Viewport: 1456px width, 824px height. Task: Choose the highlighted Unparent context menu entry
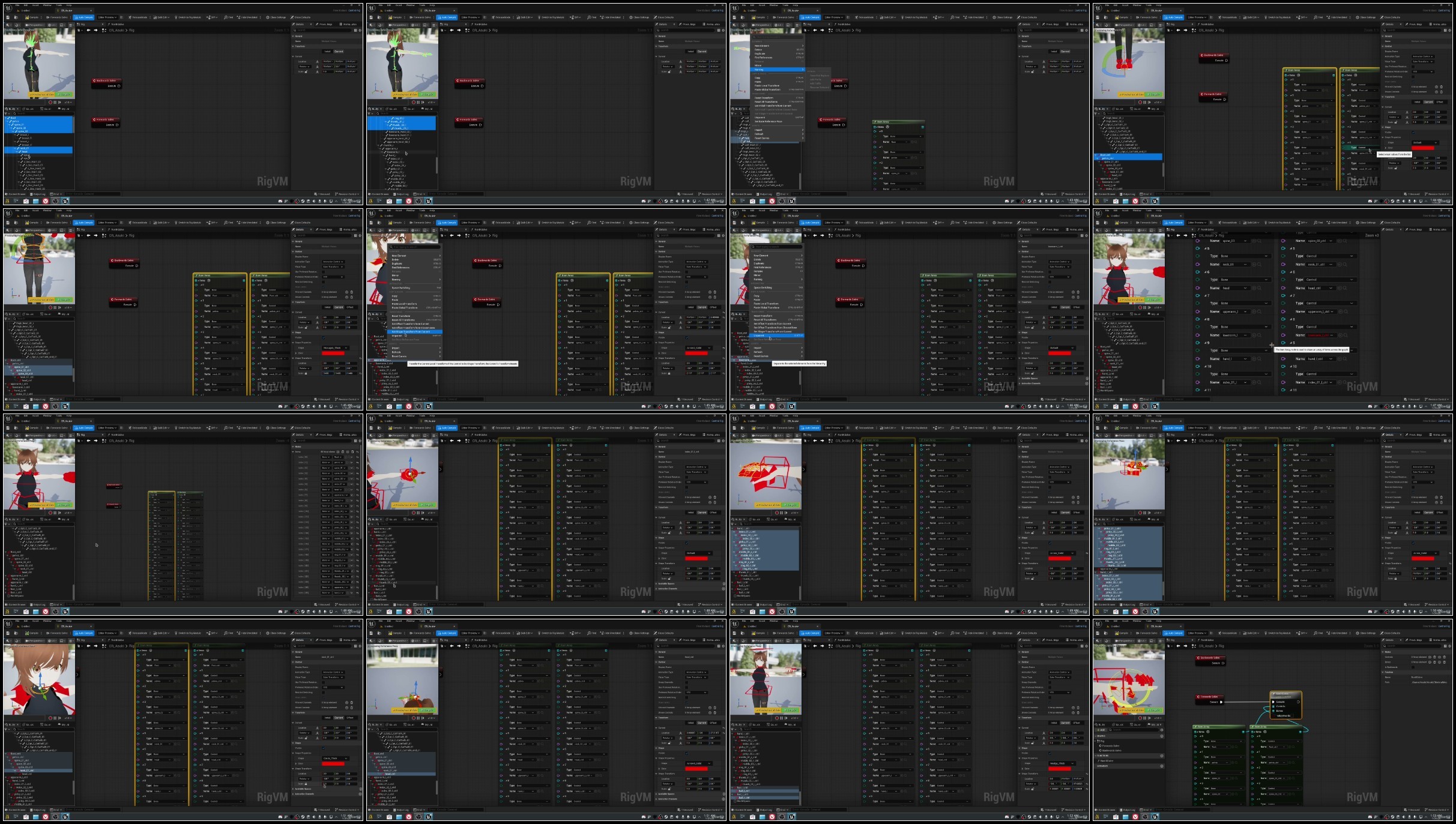(x=759, y=335)
